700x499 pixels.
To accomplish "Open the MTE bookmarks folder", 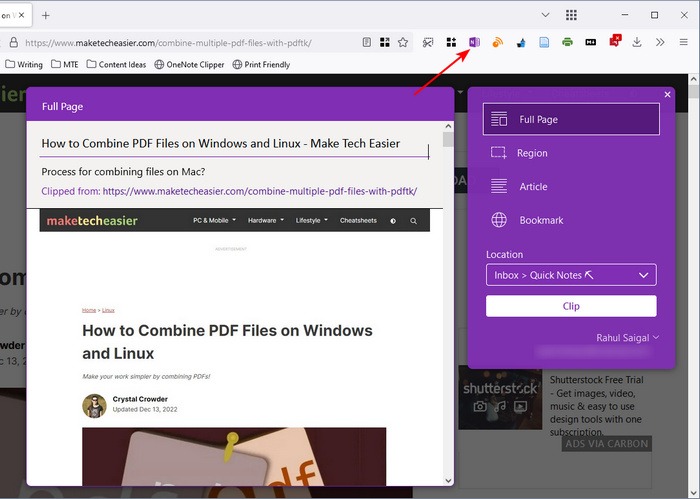I will coord(65,65).
